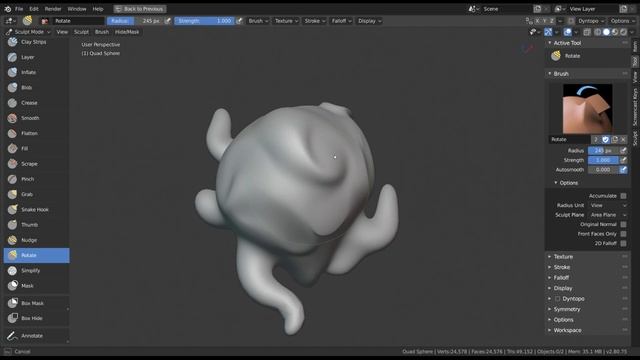Open the Sculpt Plane Area Plane dropdown
The image size is (640, 360).
pyautogui.click(x=608, y=215)
